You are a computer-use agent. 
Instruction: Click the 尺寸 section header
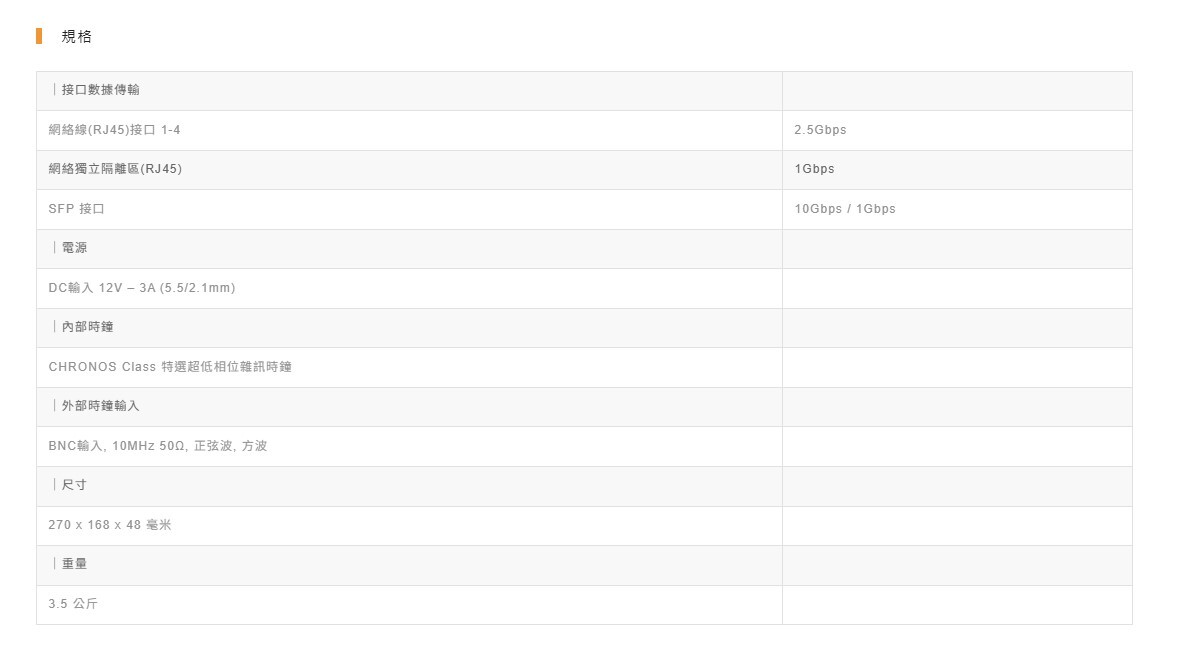[74, 485]
